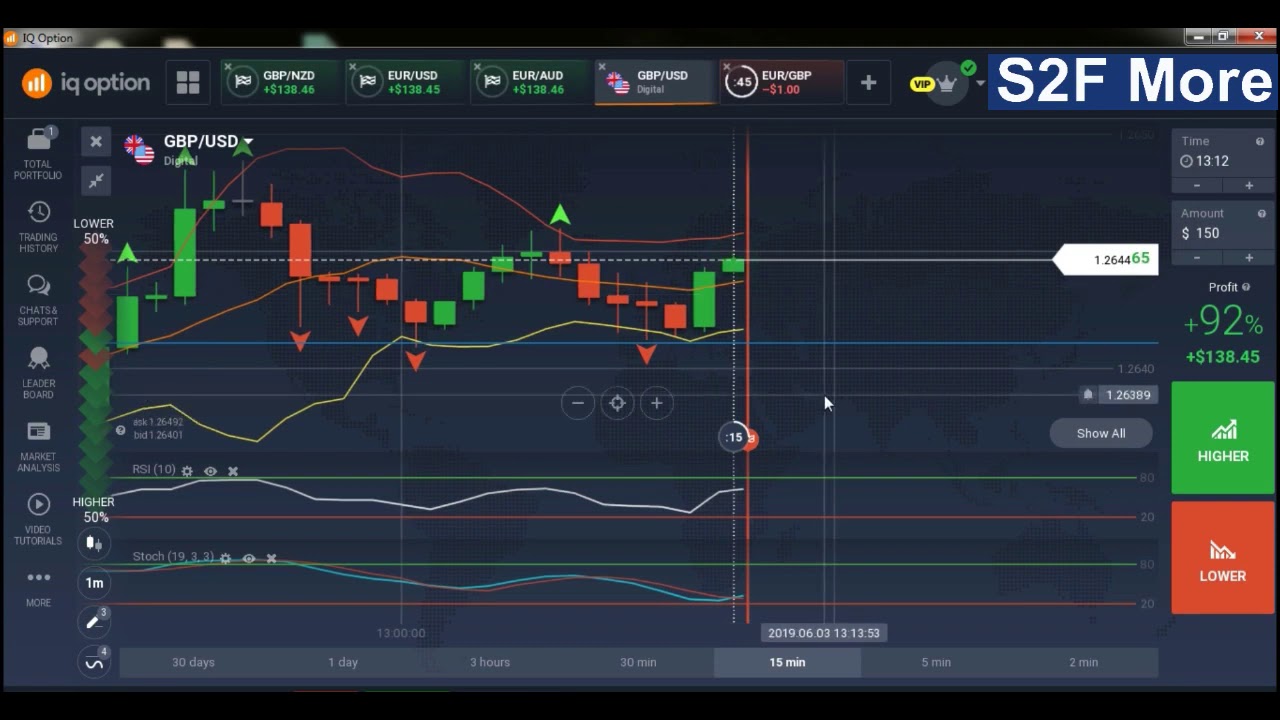This screenshot has height=720, width=1280.
Task: Click the Time help question mark
Action: 1261,142
